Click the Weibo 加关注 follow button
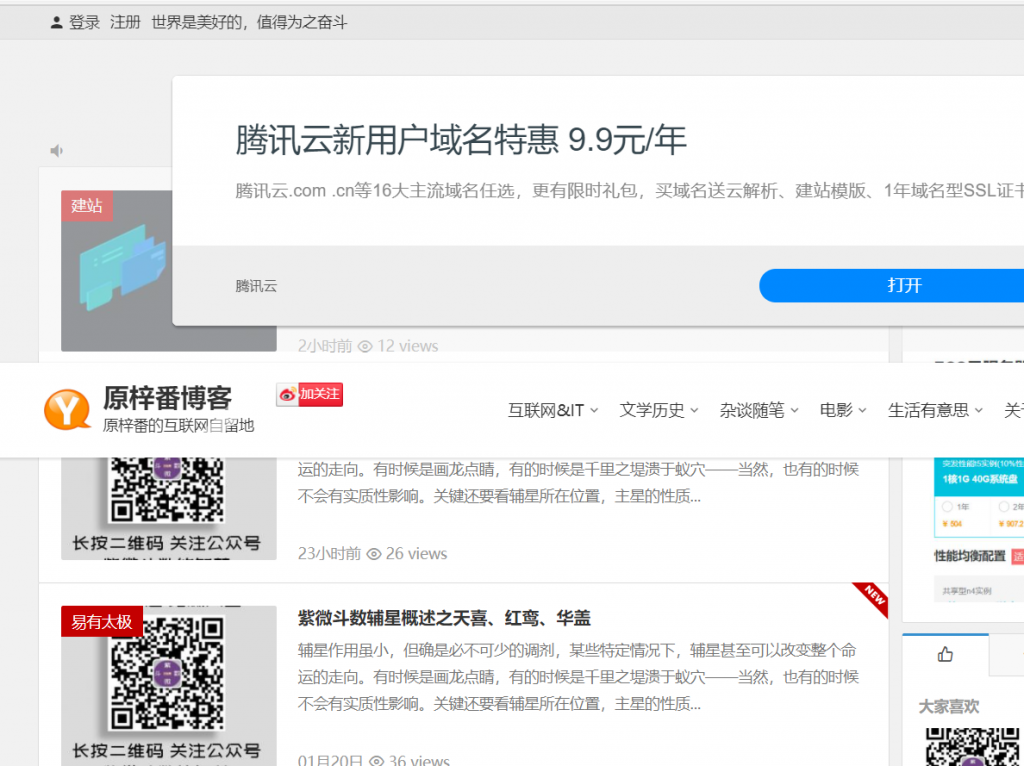 (x=310, y=394)
